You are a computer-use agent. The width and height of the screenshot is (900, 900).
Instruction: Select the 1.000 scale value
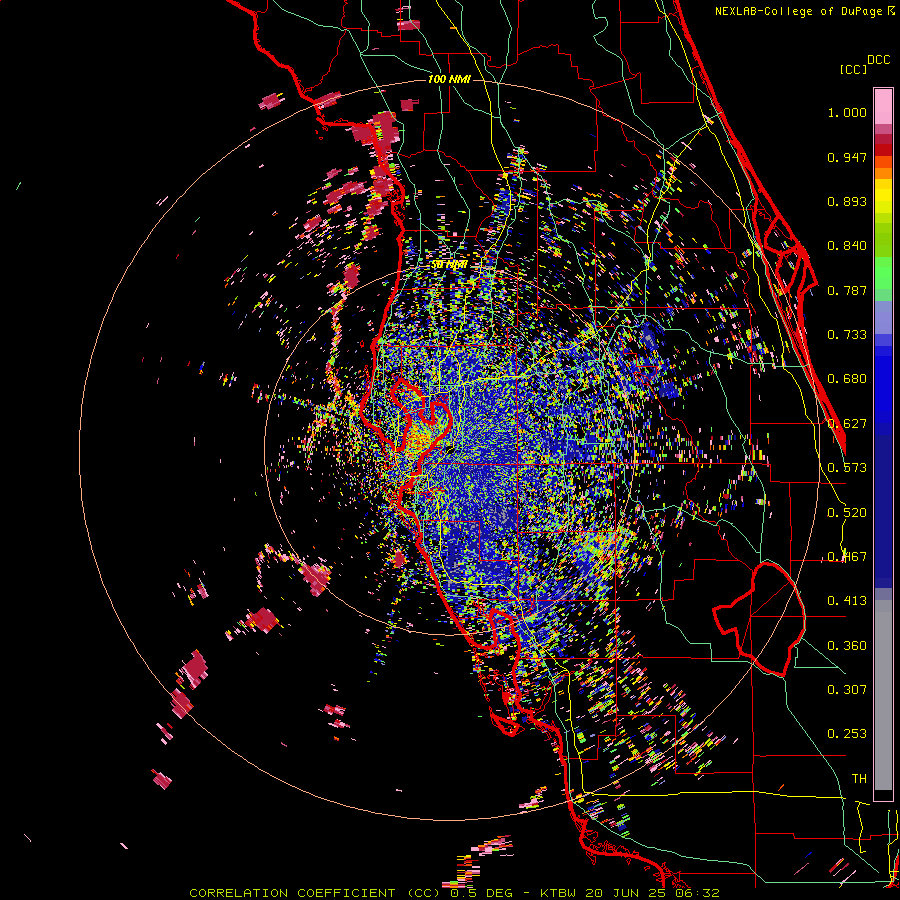[x=847, y=112]
